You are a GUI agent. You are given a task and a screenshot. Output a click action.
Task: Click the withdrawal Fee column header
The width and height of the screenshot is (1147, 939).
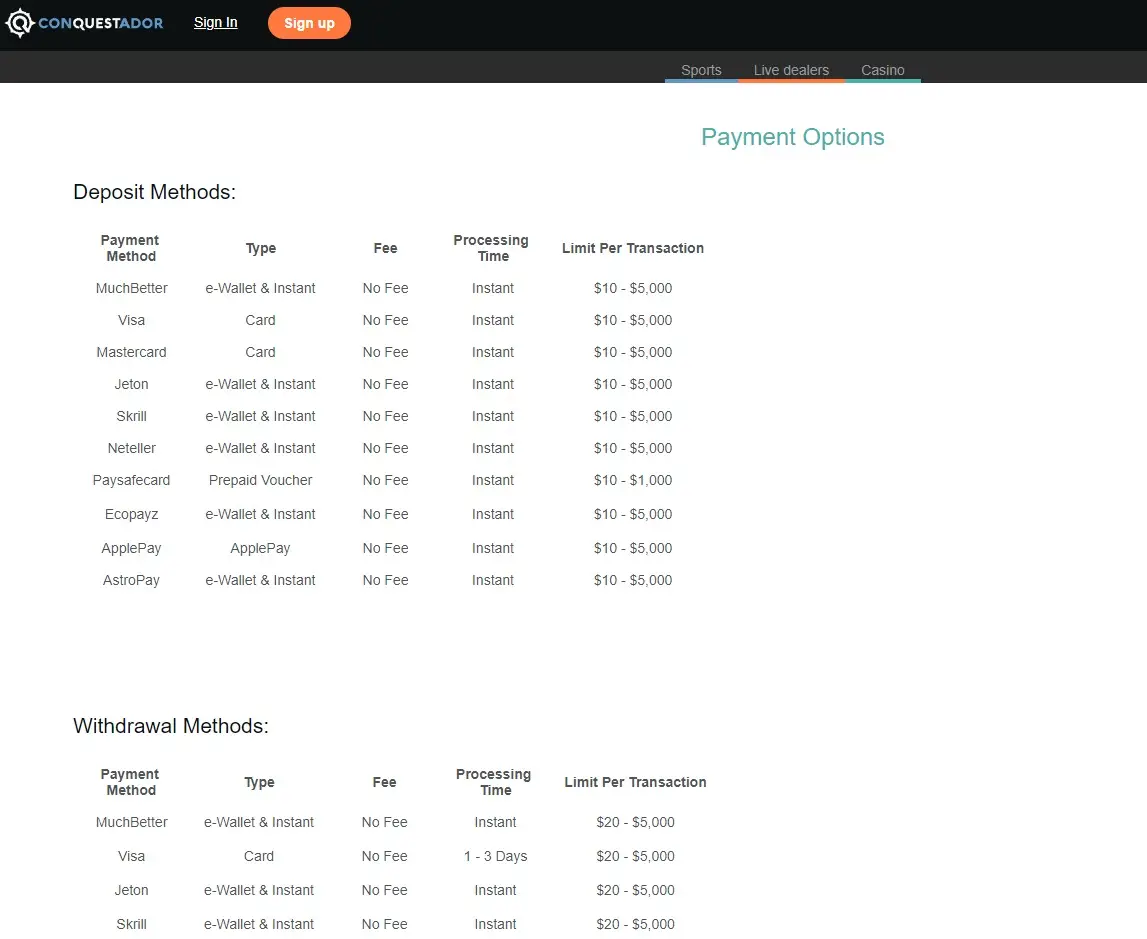384,782
